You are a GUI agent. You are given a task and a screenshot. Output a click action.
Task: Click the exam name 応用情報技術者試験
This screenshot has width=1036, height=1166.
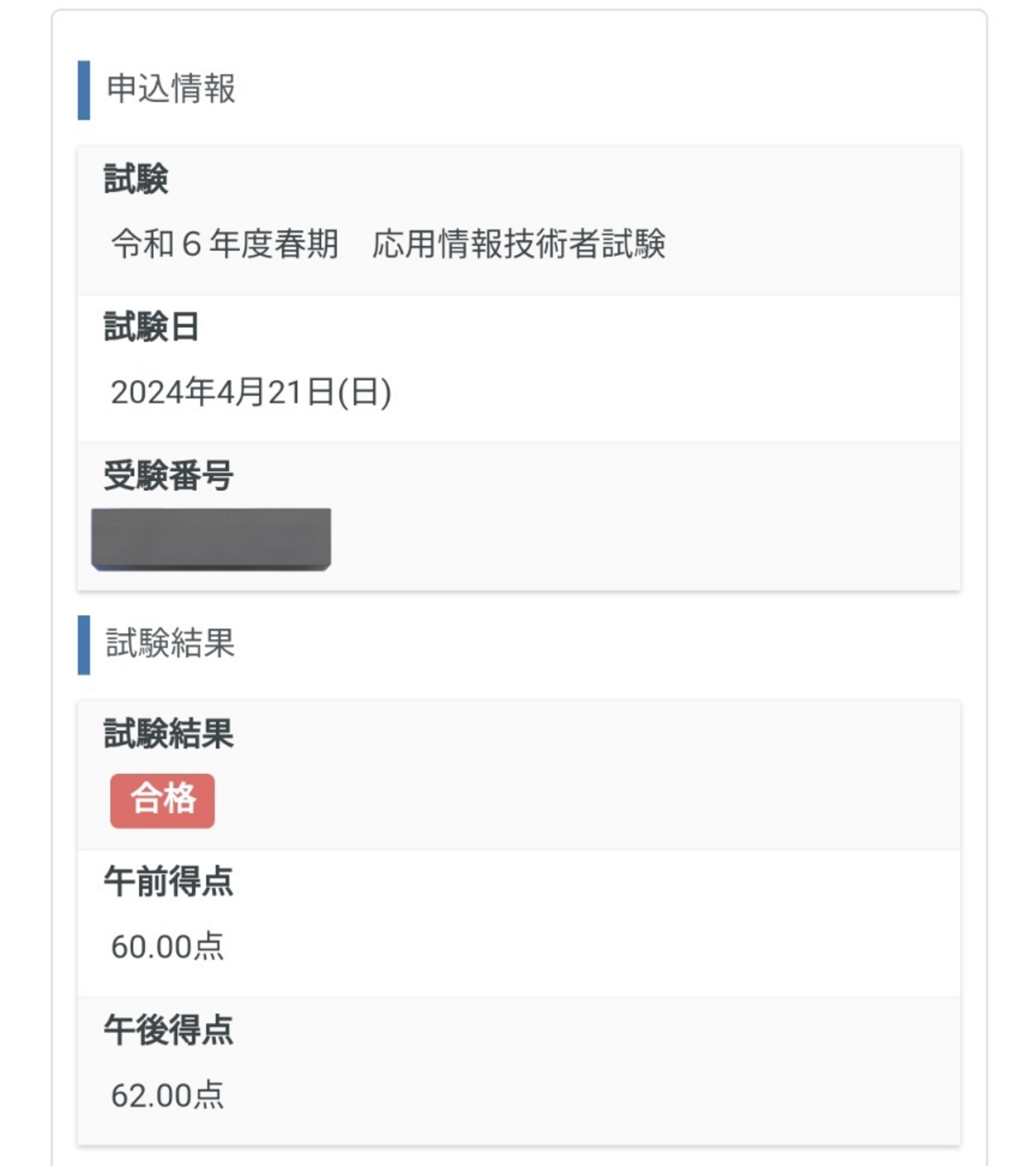pyautogui.click(x=518, y=244)
